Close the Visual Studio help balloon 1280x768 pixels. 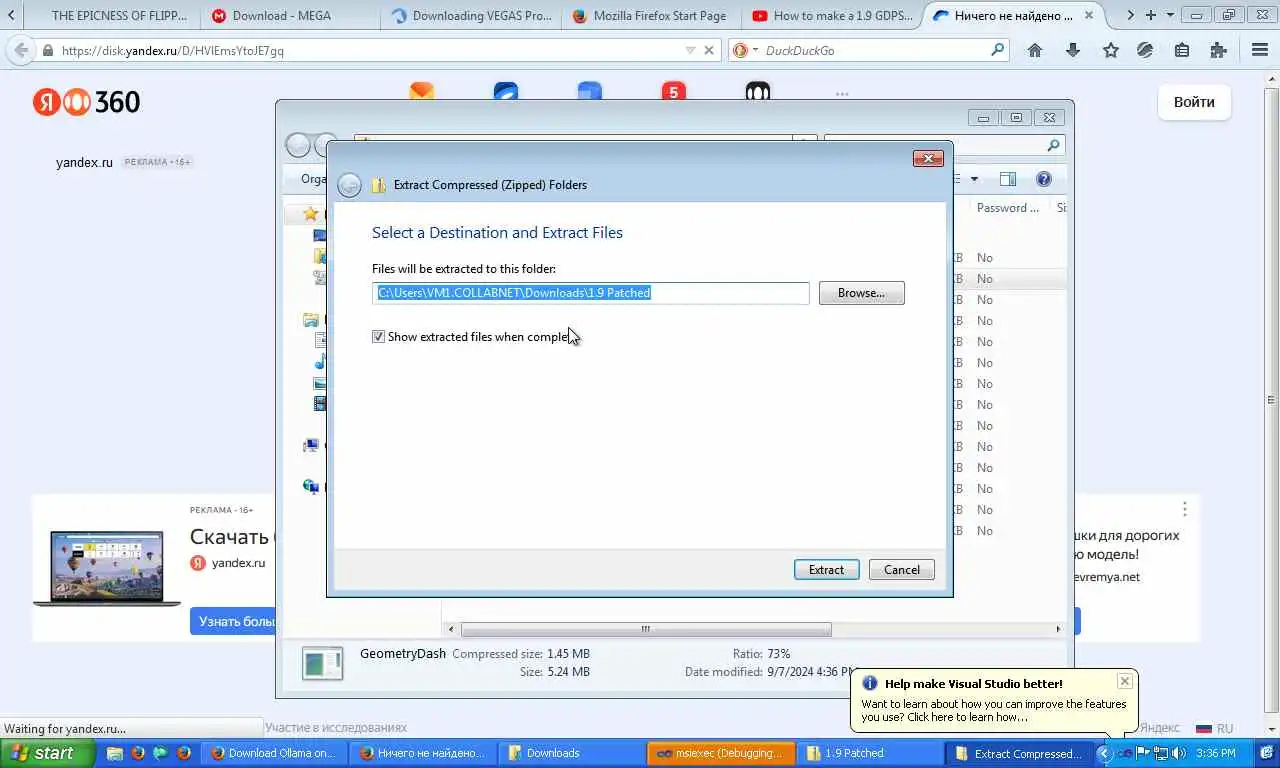pos(1125,681)
